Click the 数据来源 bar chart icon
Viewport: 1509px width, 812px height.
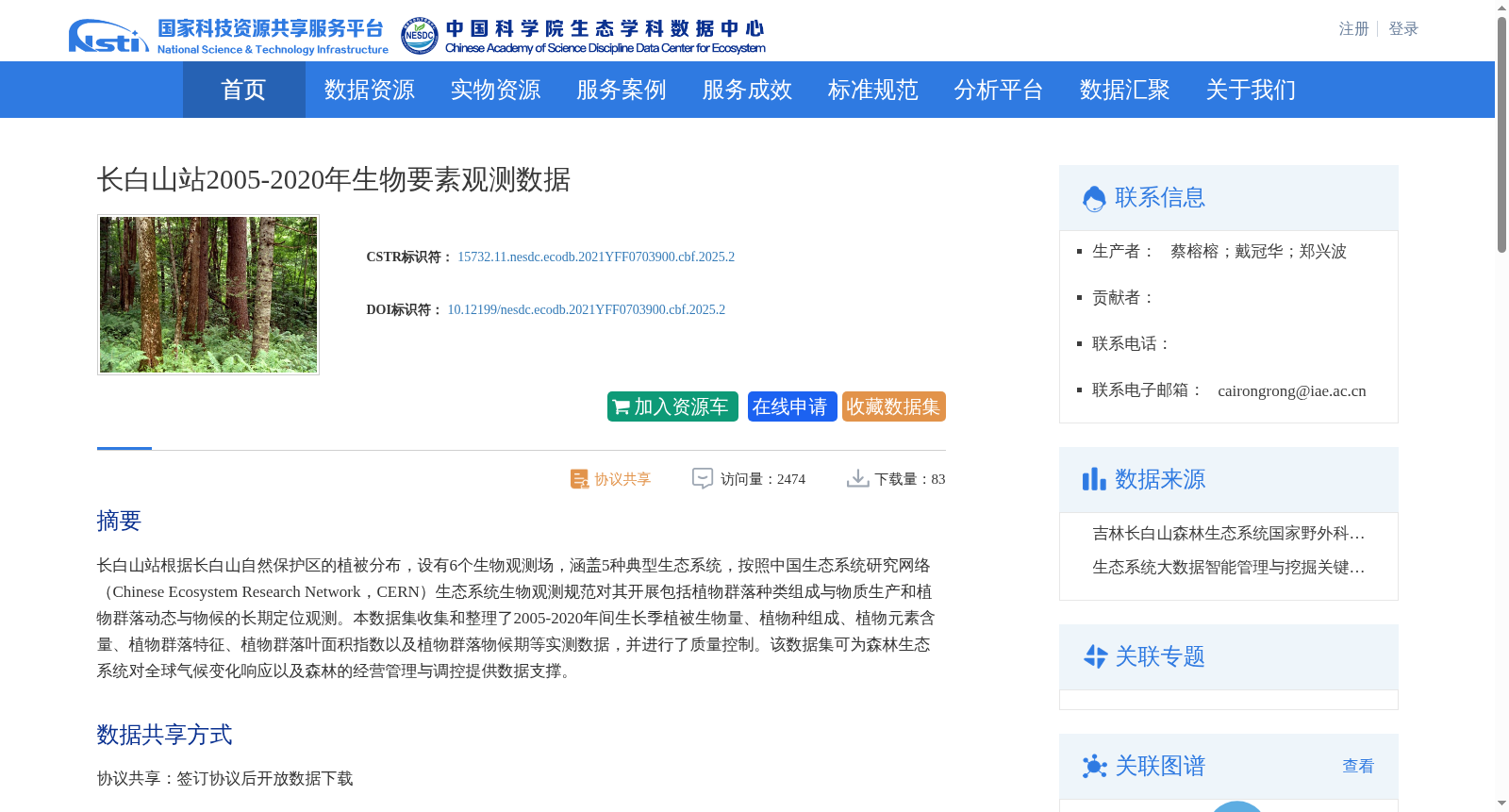click(1094, 479)
